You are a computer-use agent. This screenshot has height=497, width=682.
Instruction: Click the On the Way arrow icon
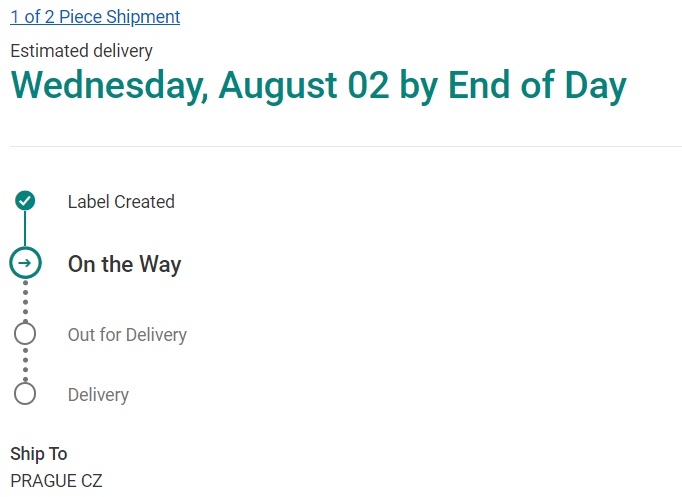25,263
